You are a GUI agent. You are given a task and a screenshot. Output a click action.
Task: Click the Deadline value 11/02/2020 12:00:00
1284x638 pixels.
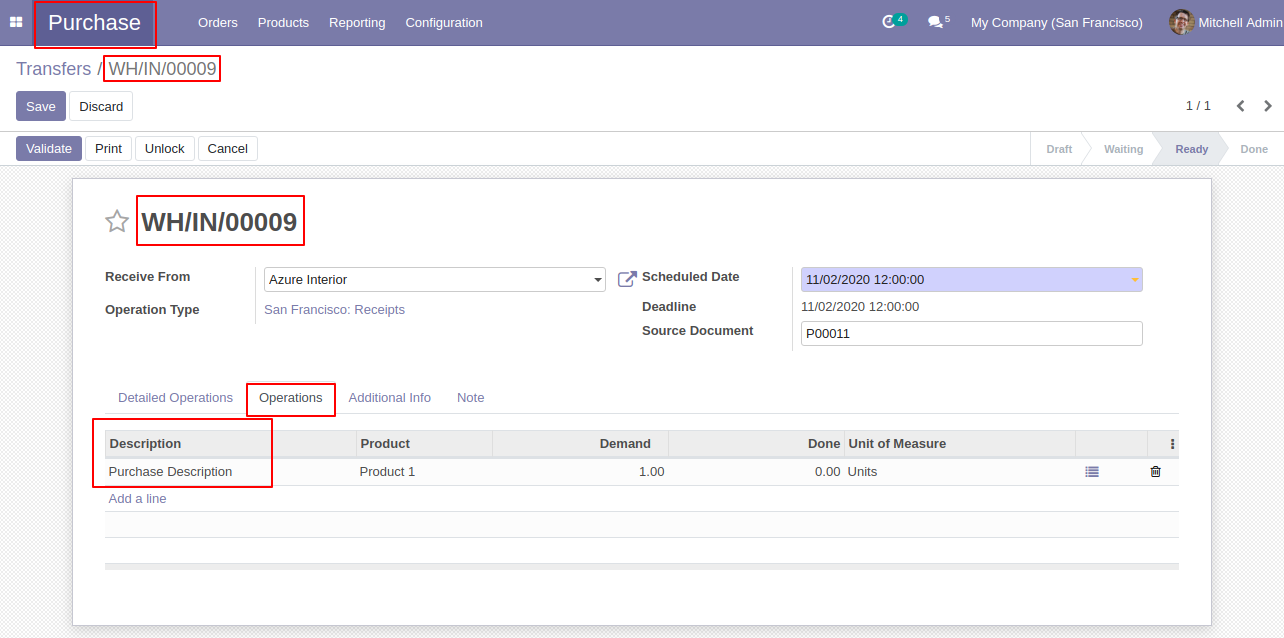860,307
